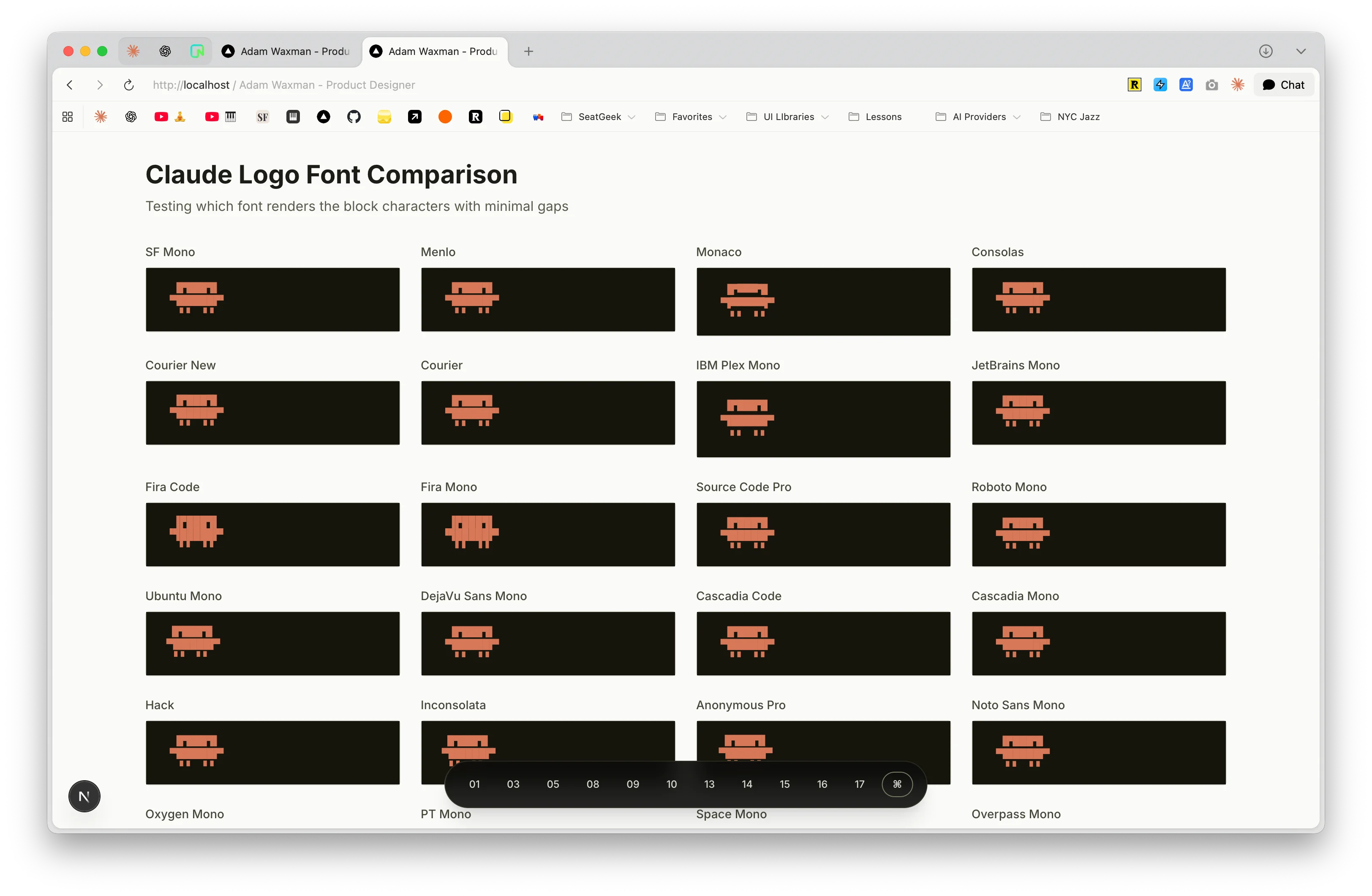1372x896 pixels.
Task: Select the active Adam Waxman tab
Action: tap(435, 51)
